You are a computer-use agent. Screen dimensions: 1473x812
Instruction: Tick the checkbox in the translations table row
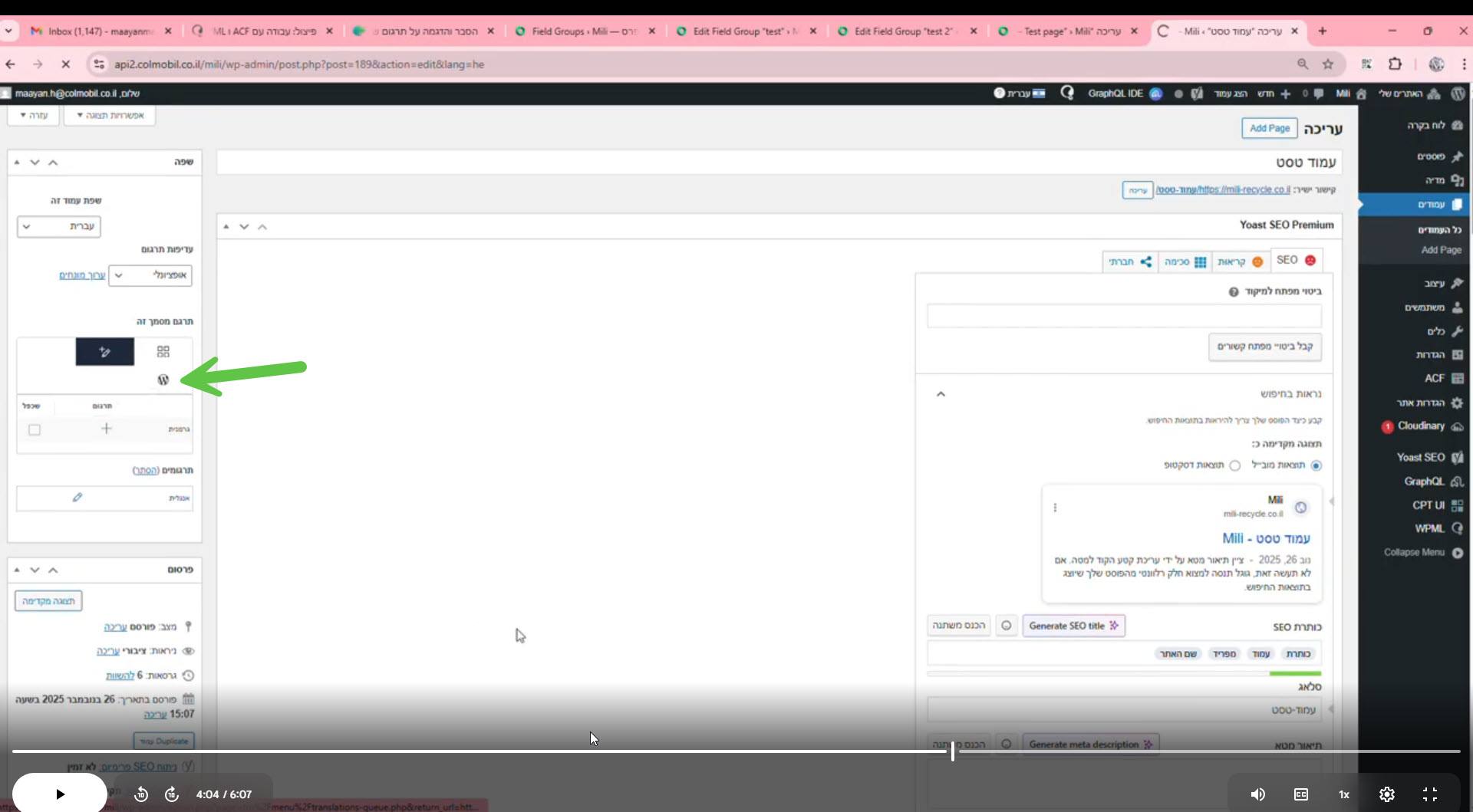click(35, 429)
